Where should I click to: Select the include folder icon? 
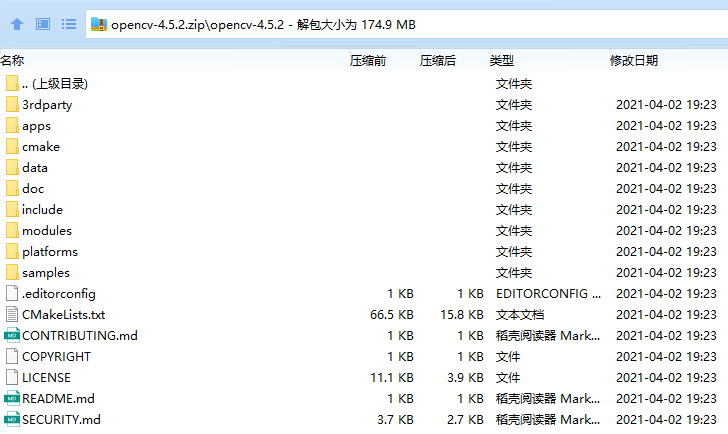point(12,209)
